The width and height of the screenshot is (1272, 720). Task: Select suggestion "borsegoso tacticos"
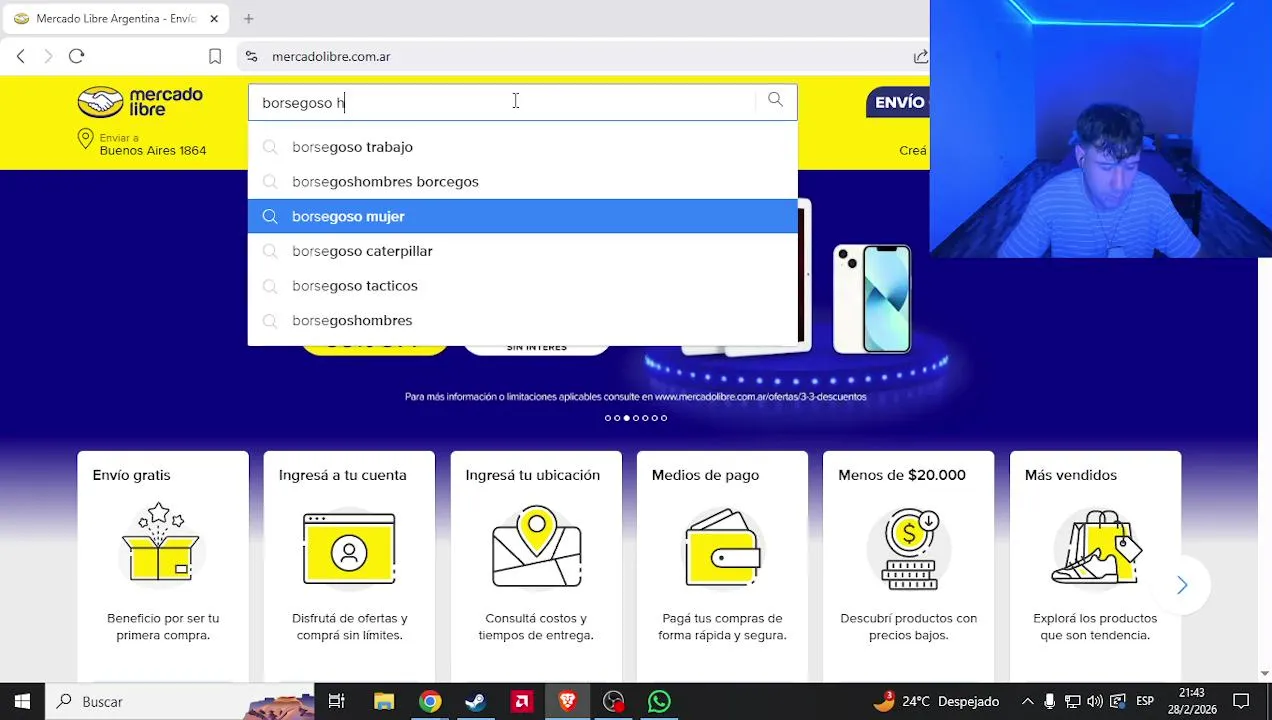tap(523, 286)
